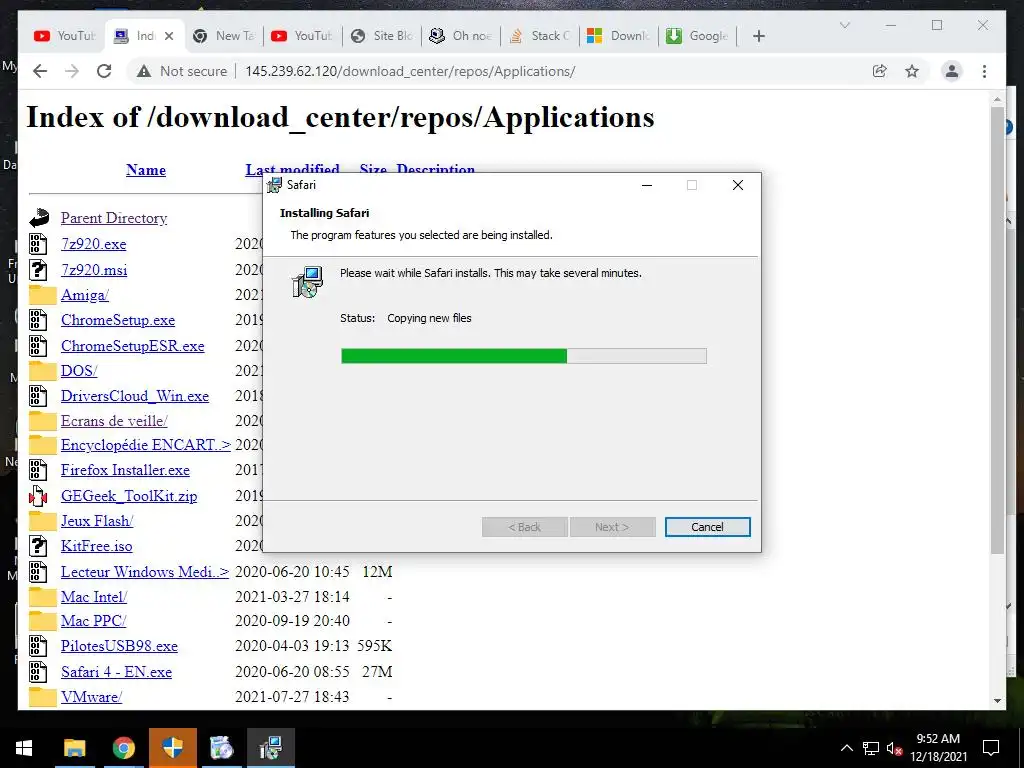Download 7z920.exe
1024x768 pixels.
tap(93, 244)
